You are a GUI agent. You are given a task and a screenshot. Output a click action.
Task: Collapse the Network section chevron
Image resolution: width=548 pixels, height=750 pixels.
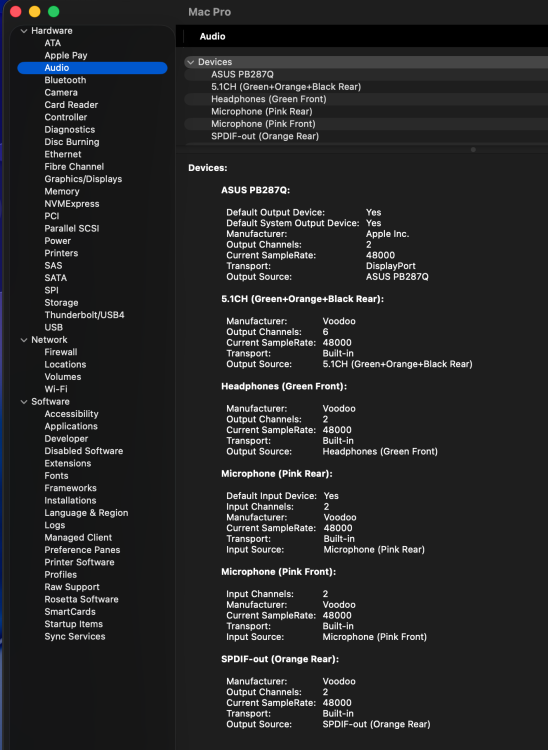(24, 340)
